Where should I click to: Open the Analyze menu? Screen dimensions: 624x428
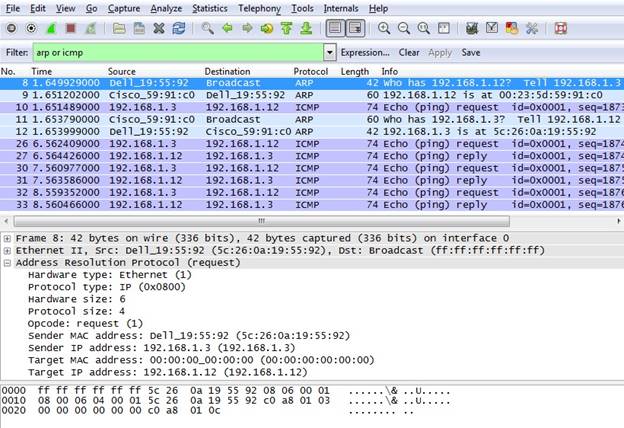pos(166,8)
